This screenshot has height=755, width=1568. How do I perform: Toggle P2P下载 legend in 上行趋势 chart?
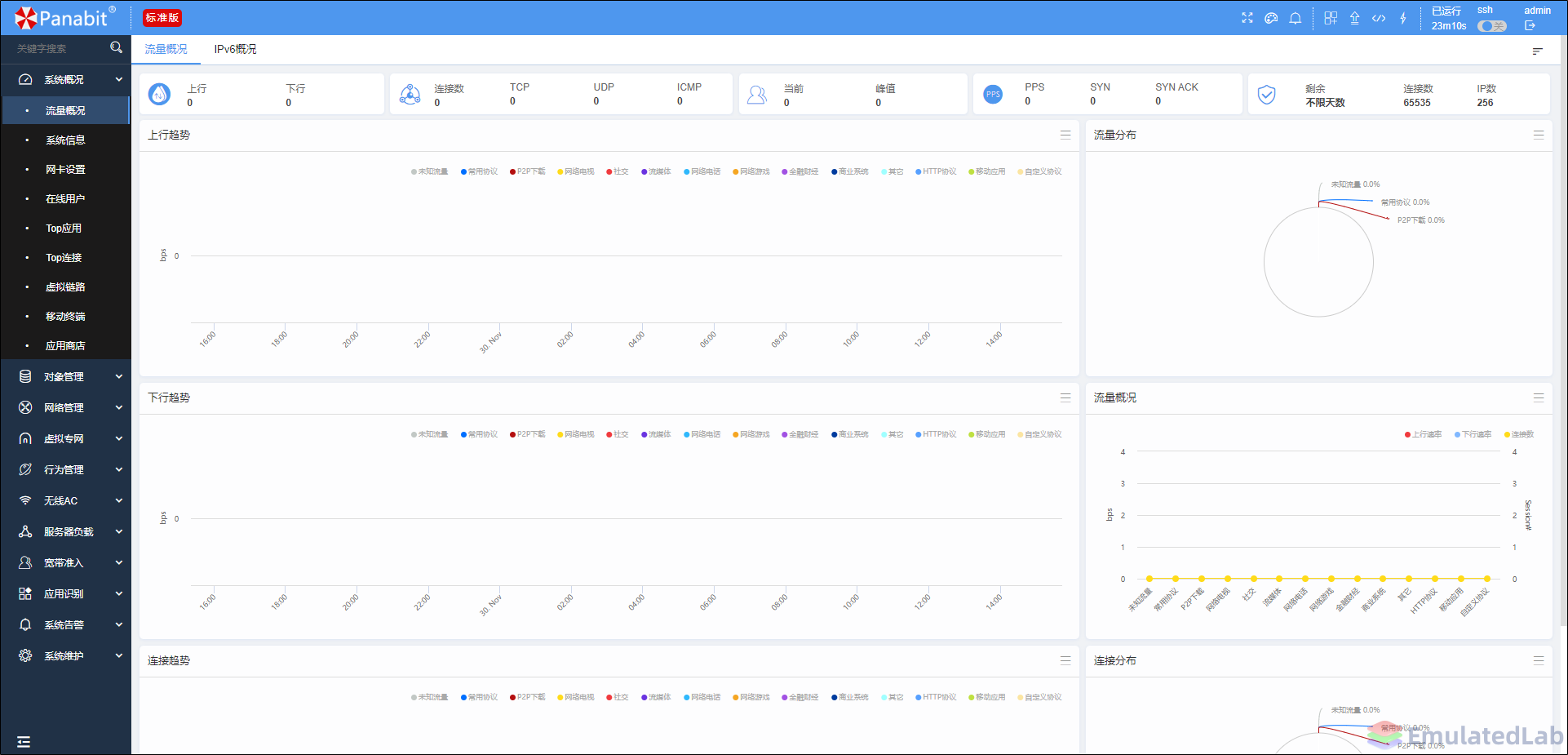click(527, 171)
